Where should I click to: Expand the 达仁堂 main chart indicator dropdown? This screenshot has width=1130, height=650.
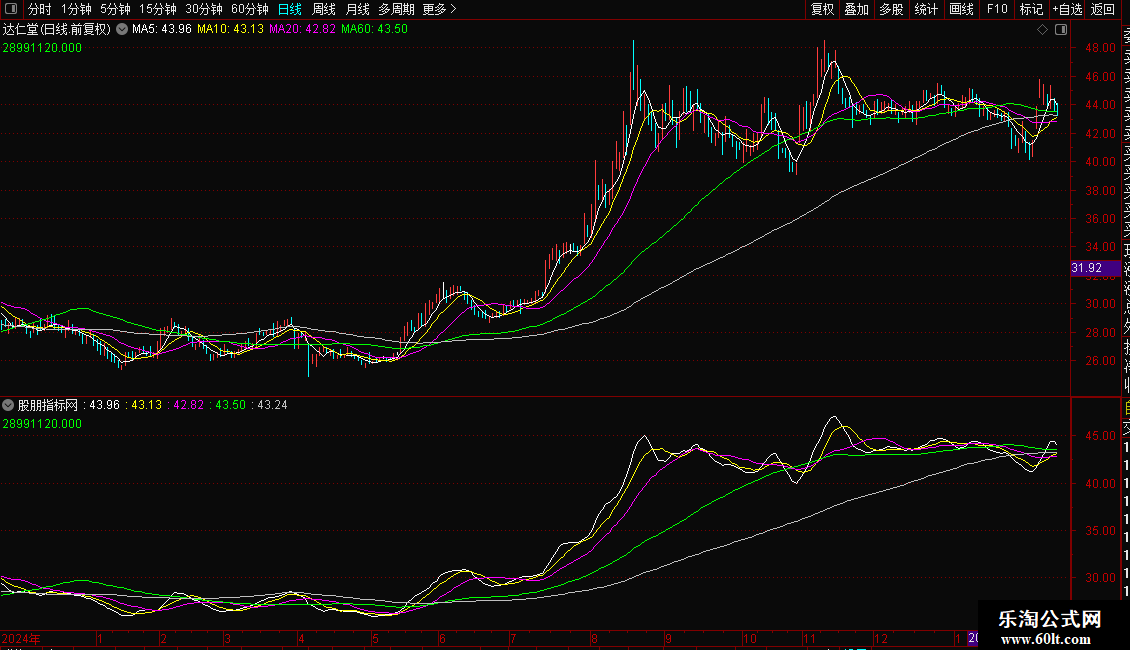122,29
